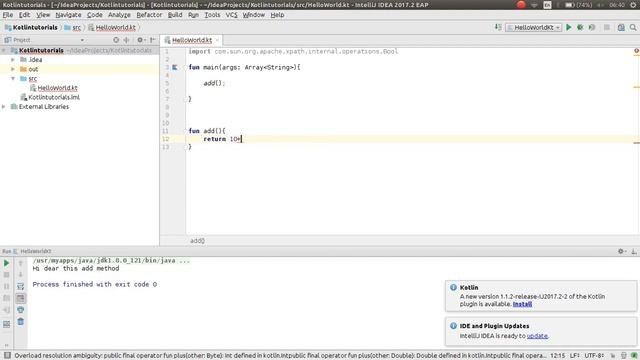Expand the .idea folder

[x=13, y=60]
